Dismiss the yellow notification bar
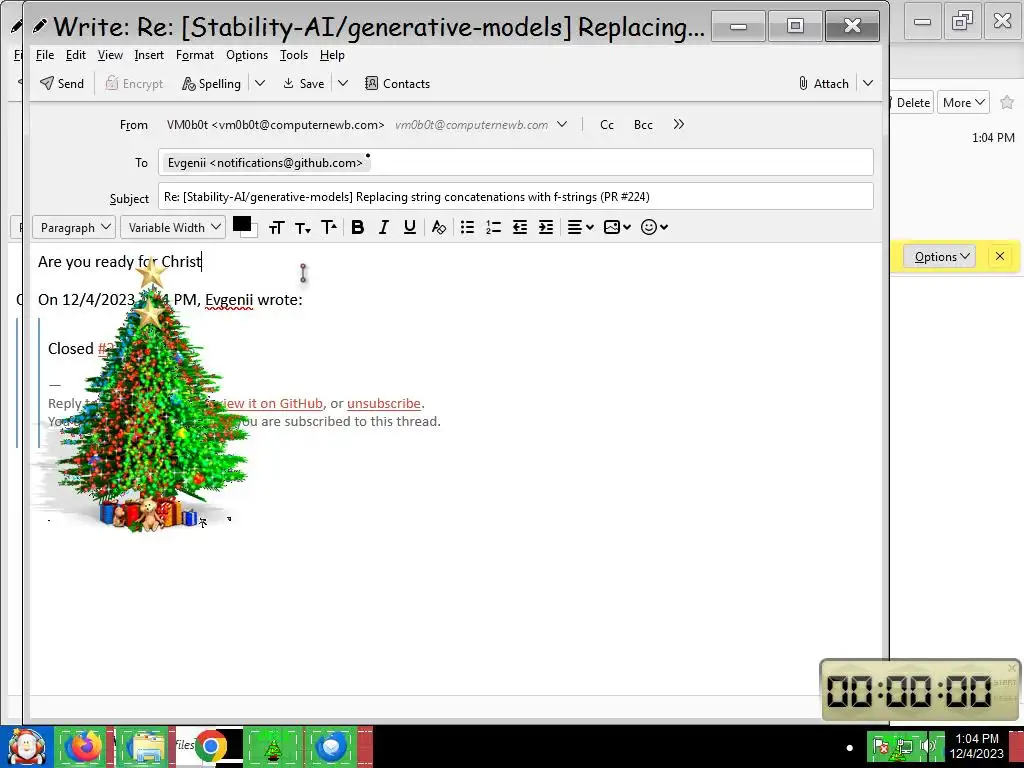1024x768 pixels. click(1000, 256)
